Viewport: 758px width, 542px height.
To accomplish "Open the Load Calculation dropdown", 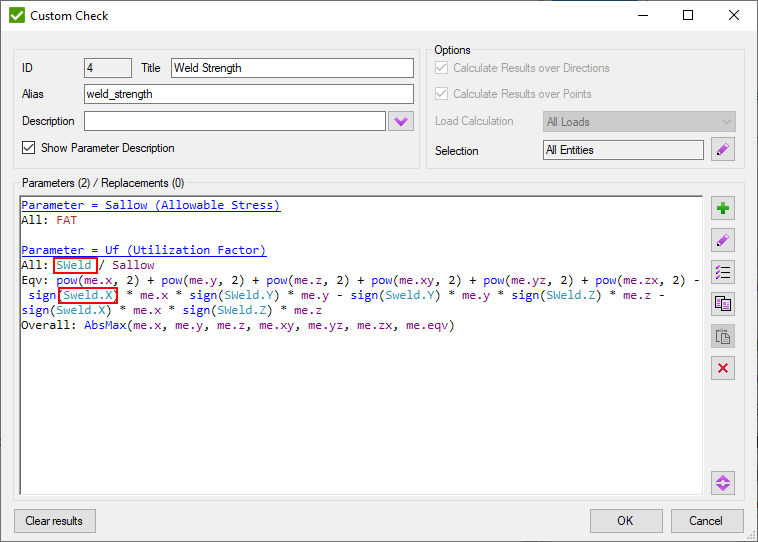I will tap(639, 122).
